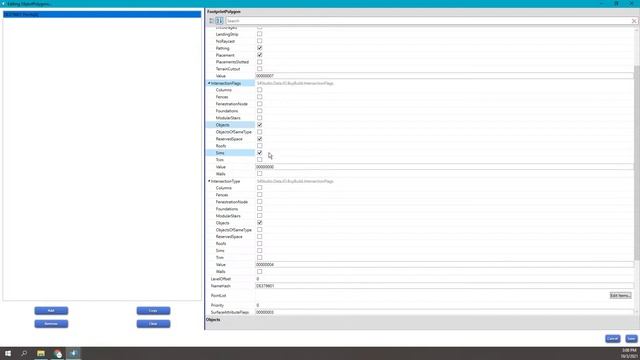The width and height of the screenshot is (640, 360).
Task: Check Columns under IntersectionType
Action: tap(260, 188)
